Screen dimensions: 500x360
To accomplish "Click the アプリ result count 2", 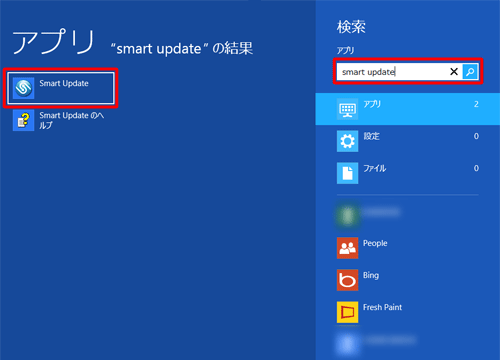I will [x=476, y=104].
